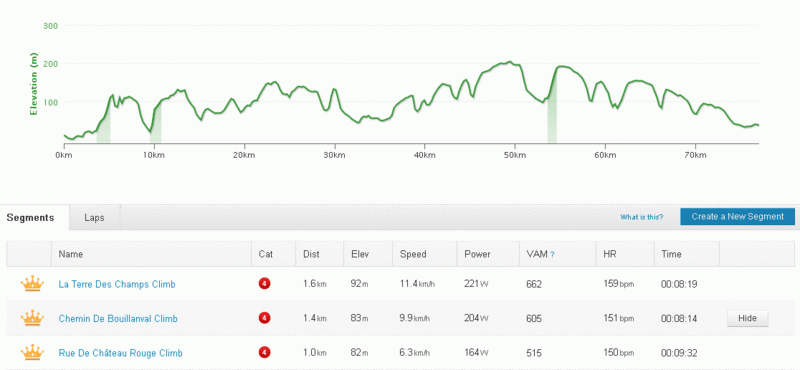This screenshot has height=370, width=800.
Task: Click category 4 badge on Chemin De Bouillanval row
Action: (264, 318)
